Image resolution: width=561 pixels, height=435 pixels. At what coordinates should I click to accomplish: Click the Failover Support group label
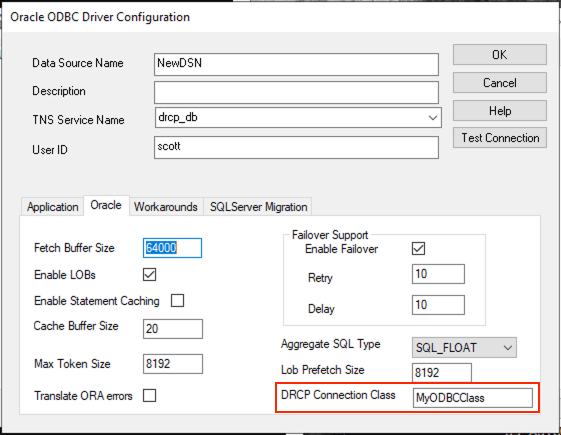pos(330,235)
